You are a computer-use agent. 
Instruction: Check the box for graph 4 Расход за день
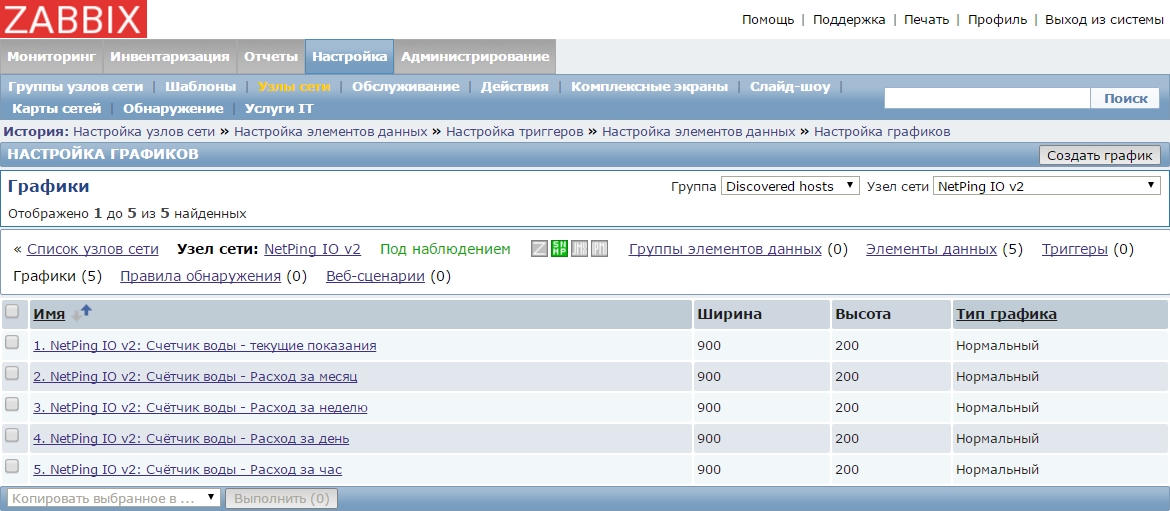pos(12,436)
